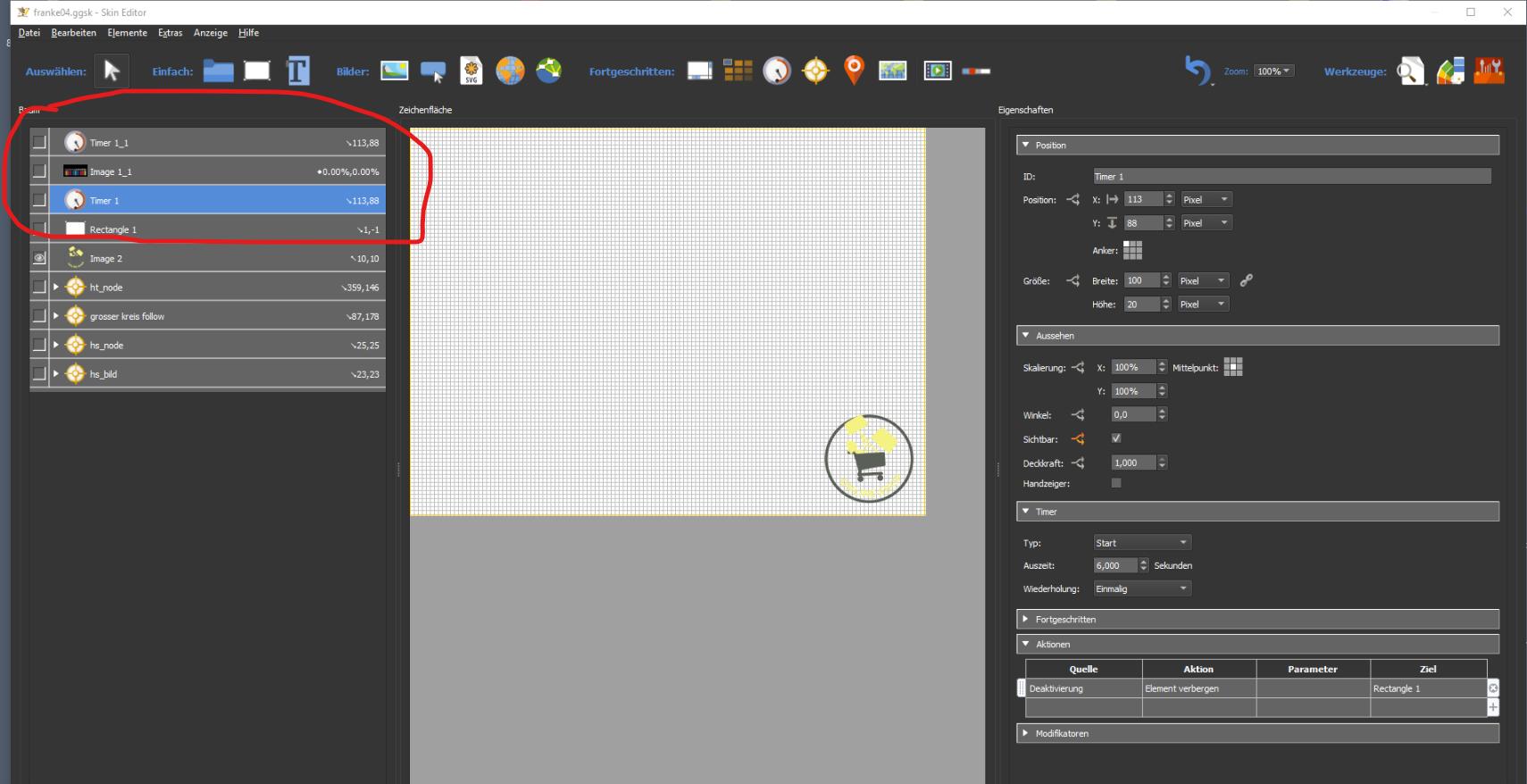Select the Image 2 tree row
The height and width of the screenshot is (784, 1527).
[217, 258]
